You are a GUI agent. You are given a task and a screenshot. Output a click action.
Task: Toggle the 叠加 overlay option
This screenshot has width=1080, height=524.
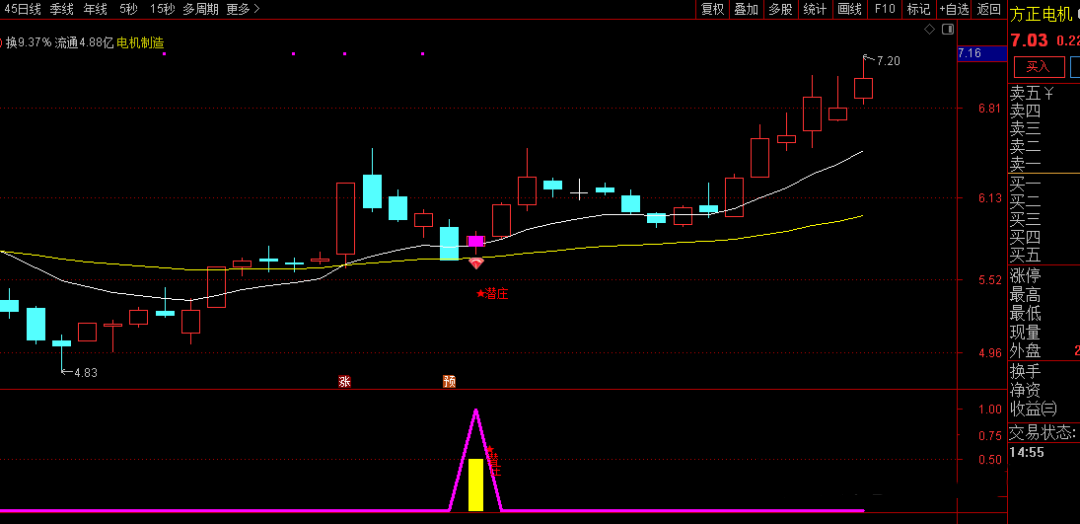coord(746,9)
